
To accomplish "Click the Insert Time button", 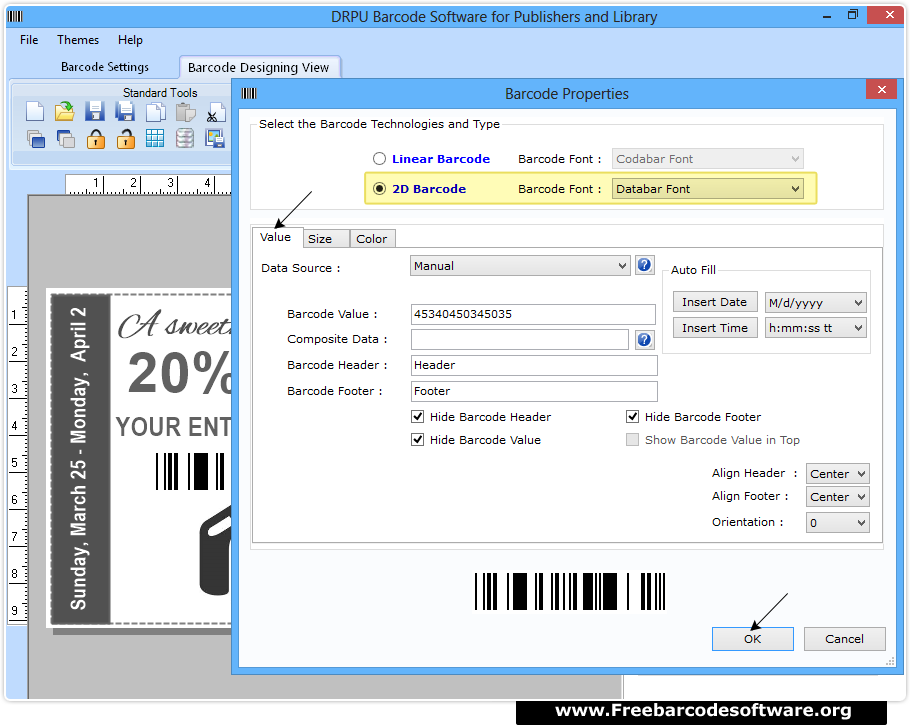I will point(715,328).
